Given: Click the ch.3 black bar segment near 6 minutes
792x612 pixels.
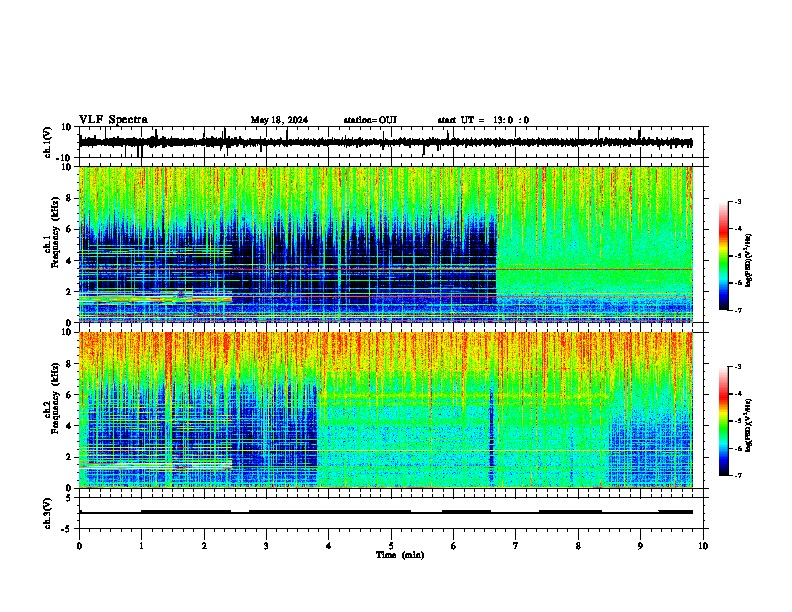Looking at the screenshot, I should (466, 512).
